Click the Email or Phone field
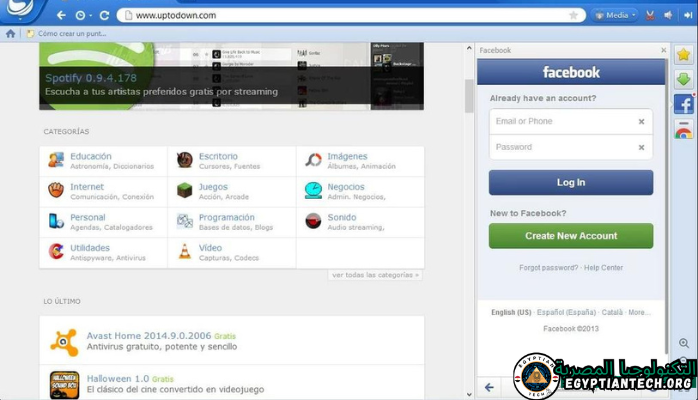The width and height of the screenshot is (698, 400). (x=562, y=121)
